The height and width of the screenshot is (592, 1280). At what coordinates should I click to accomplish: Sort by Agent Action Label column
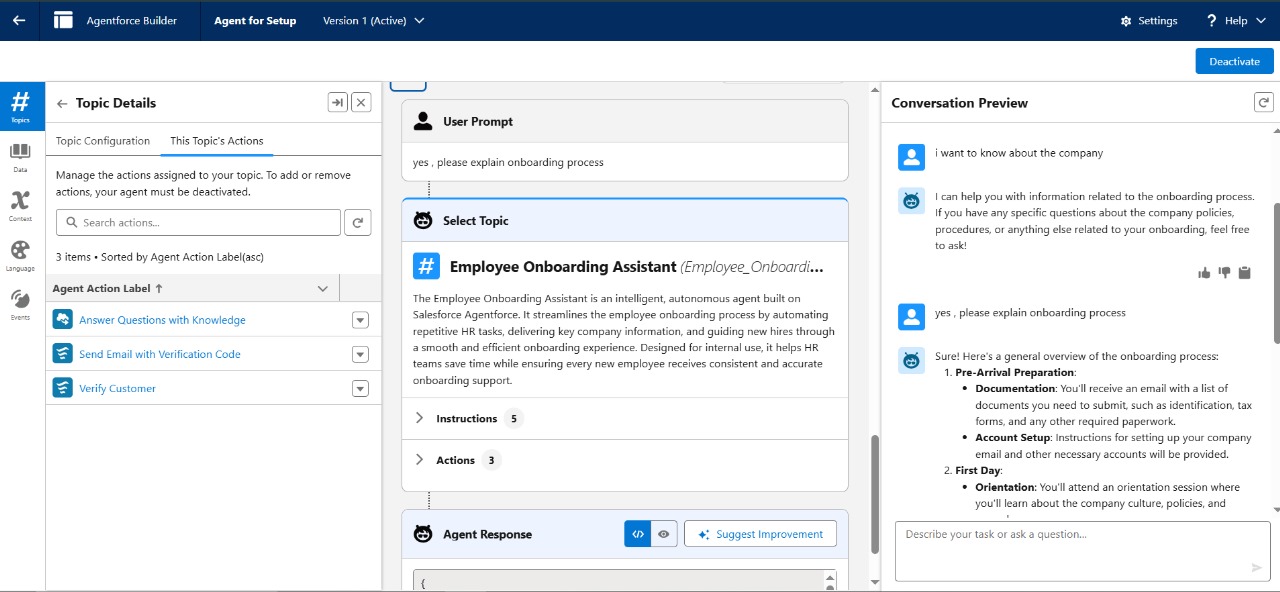(x=108, y=288)
